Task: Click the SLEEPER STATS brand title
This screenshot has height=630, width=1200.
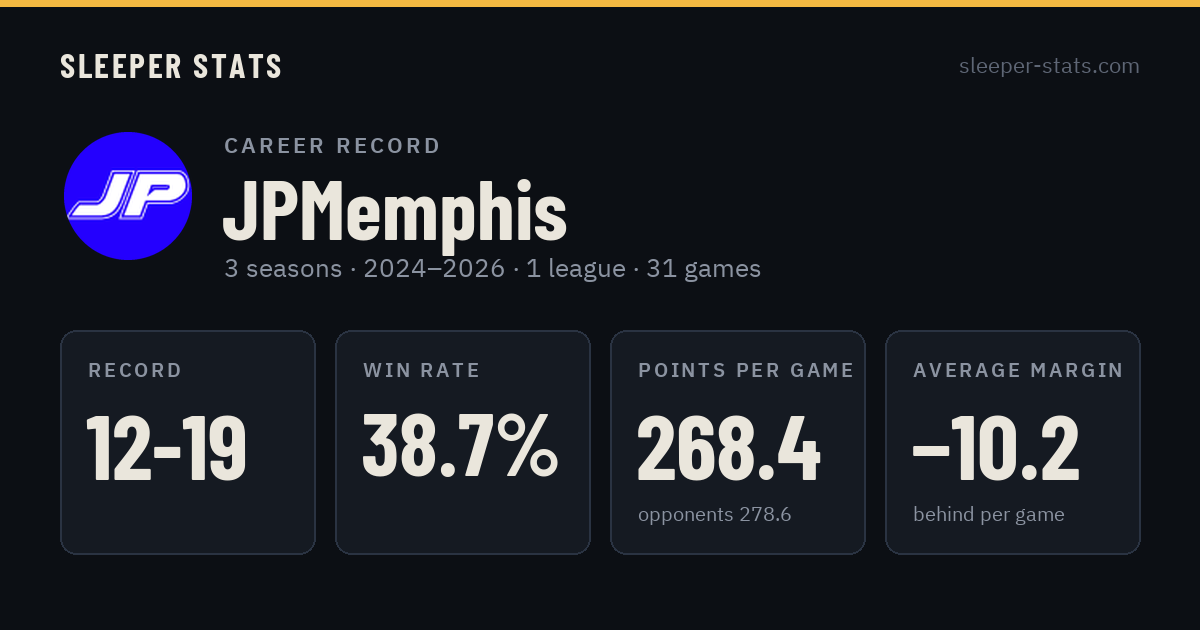Action: pos(171,66)
